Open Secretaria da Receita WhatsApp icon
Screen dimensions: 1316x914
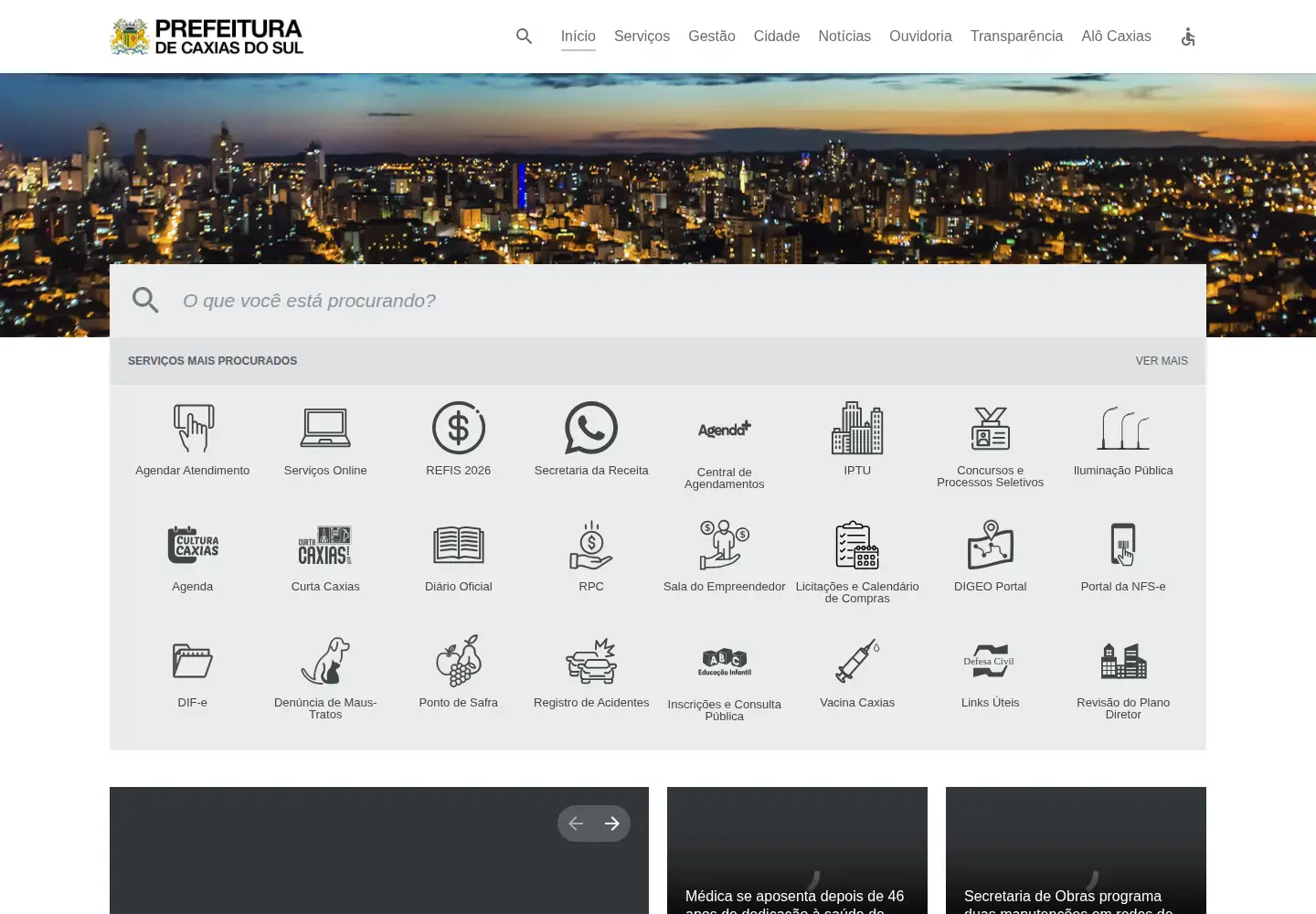pyautogui.click(x=591, y=428)
